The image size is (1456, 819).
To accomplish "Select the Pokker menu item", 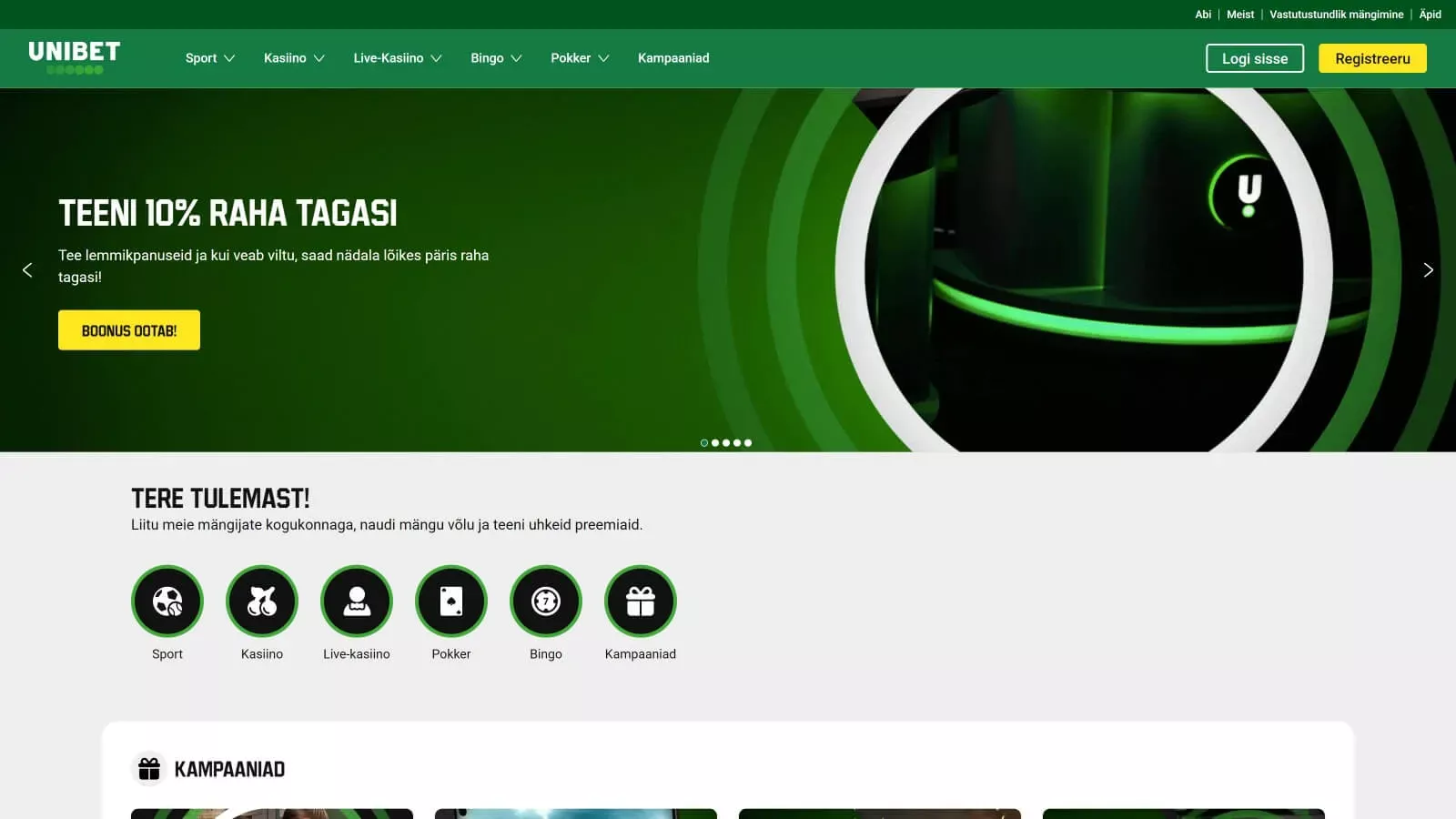I will (x=579, y=57).
